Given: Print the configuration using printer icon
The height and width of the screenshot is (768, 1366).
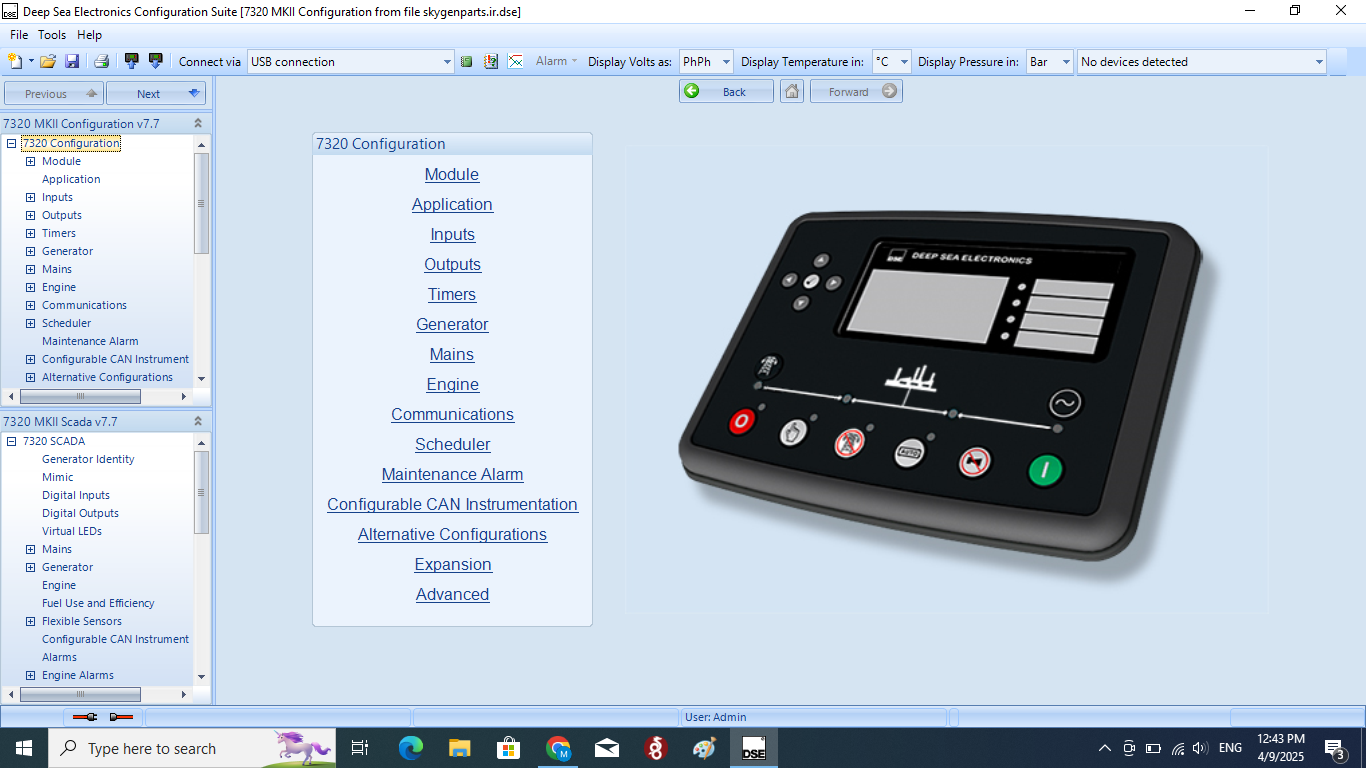Looking at the screenshot, I should pos(101,61).
